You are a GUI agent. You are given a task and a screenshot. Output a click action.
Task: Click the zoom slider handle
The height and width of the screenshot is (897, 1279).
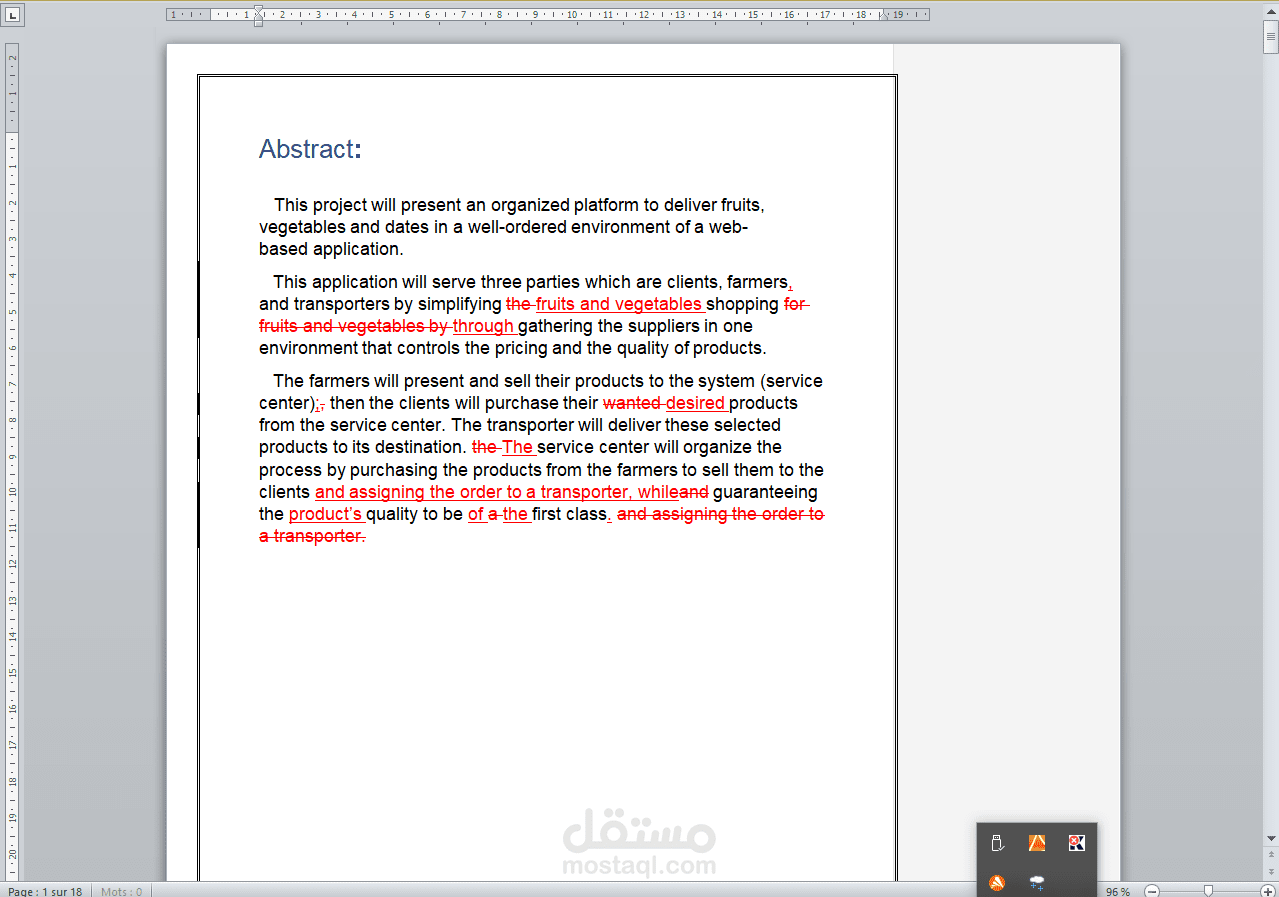pos(1208,891)
